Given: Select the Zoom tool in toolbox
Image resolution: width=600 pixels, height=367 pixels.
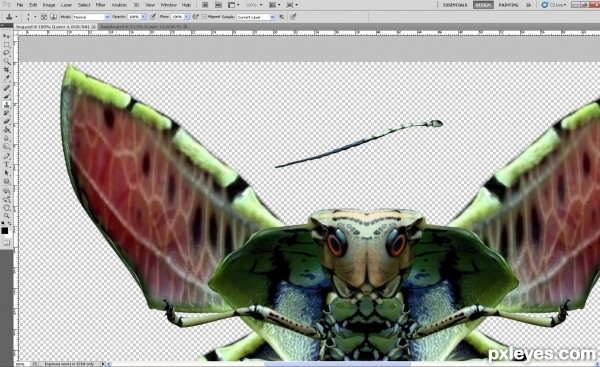Looking at the screenshot, I should (7, 216).
